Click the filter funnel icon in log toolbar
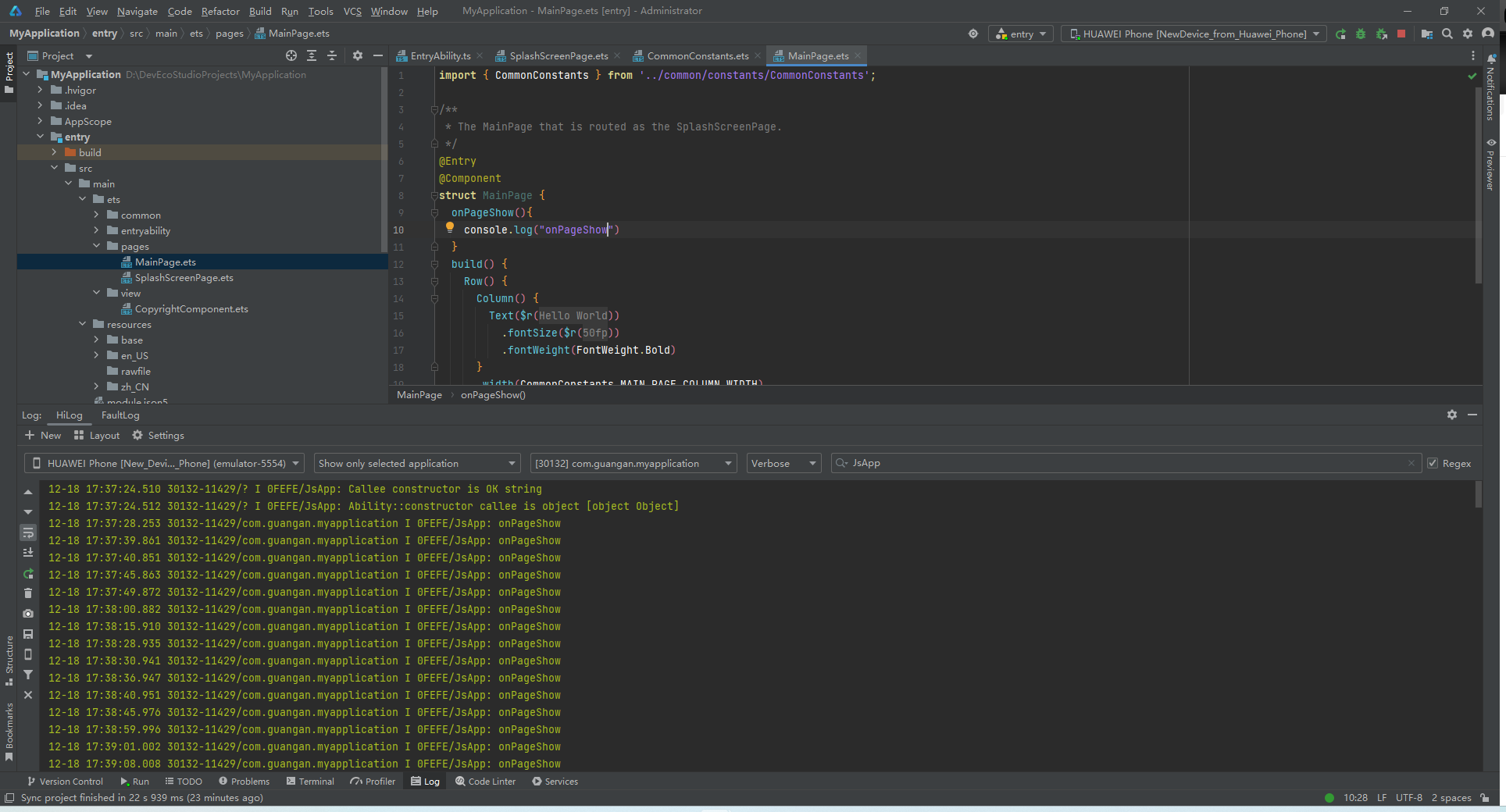The height and width of the screenshot is (812, 1506). pos(28,675)
